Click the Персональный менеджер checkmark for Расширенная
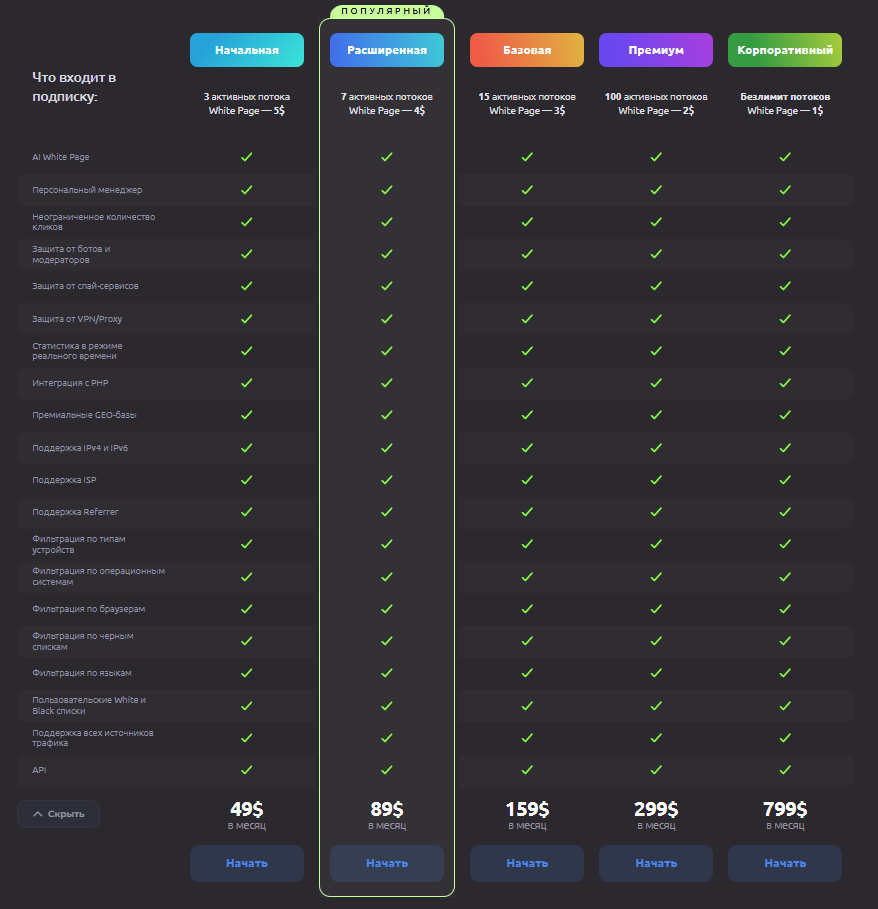The image size is (878, 909). coord(387,190)
